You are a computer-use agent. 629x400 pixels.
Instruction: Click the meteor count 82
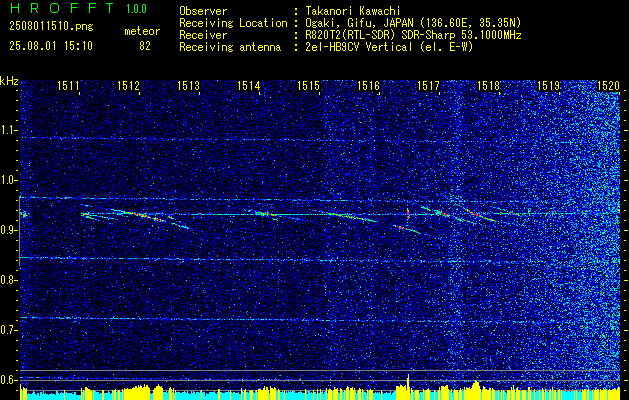[145, 46]
